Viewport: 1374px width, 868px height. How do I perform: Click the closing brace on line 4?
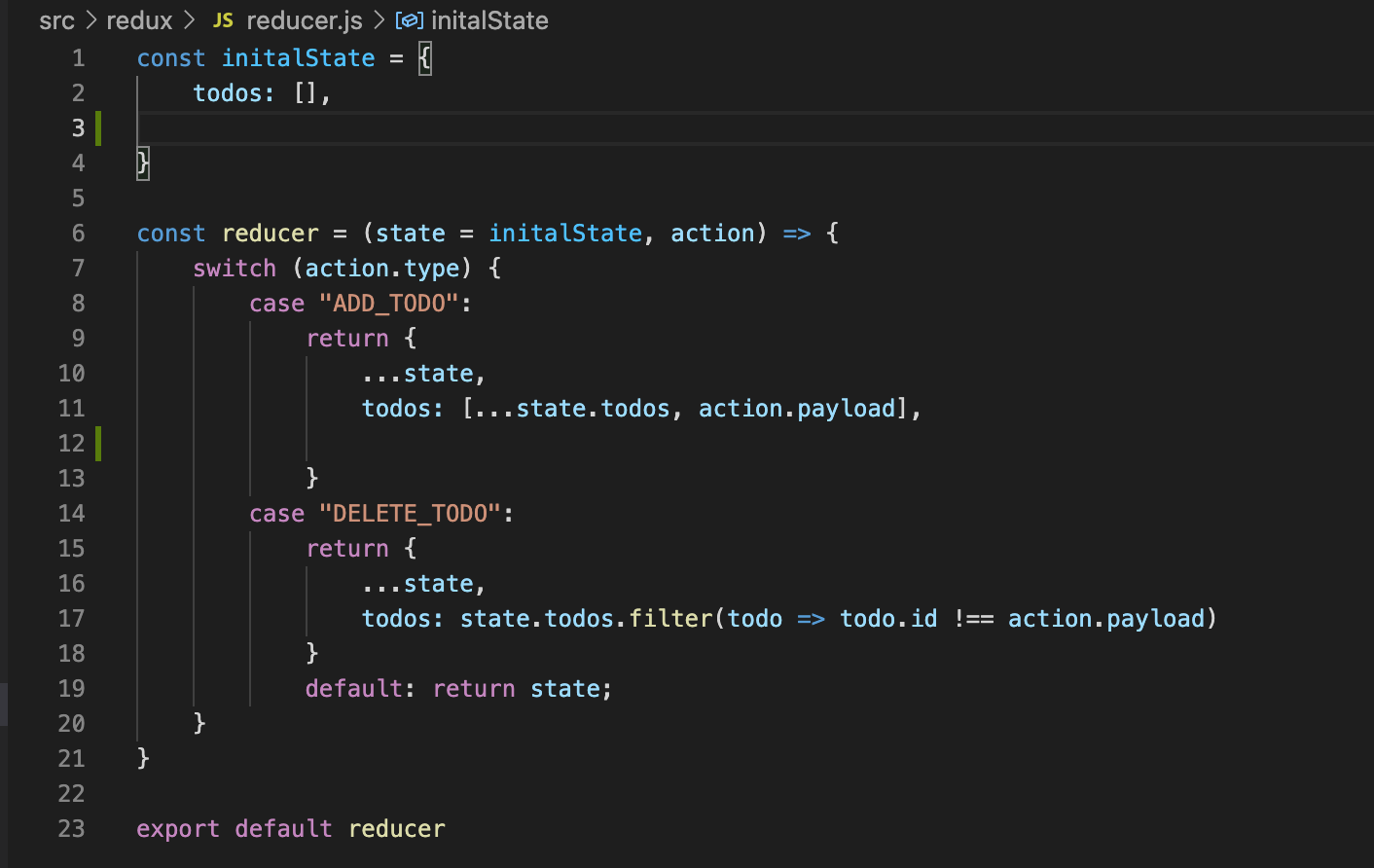coord(143,163)
